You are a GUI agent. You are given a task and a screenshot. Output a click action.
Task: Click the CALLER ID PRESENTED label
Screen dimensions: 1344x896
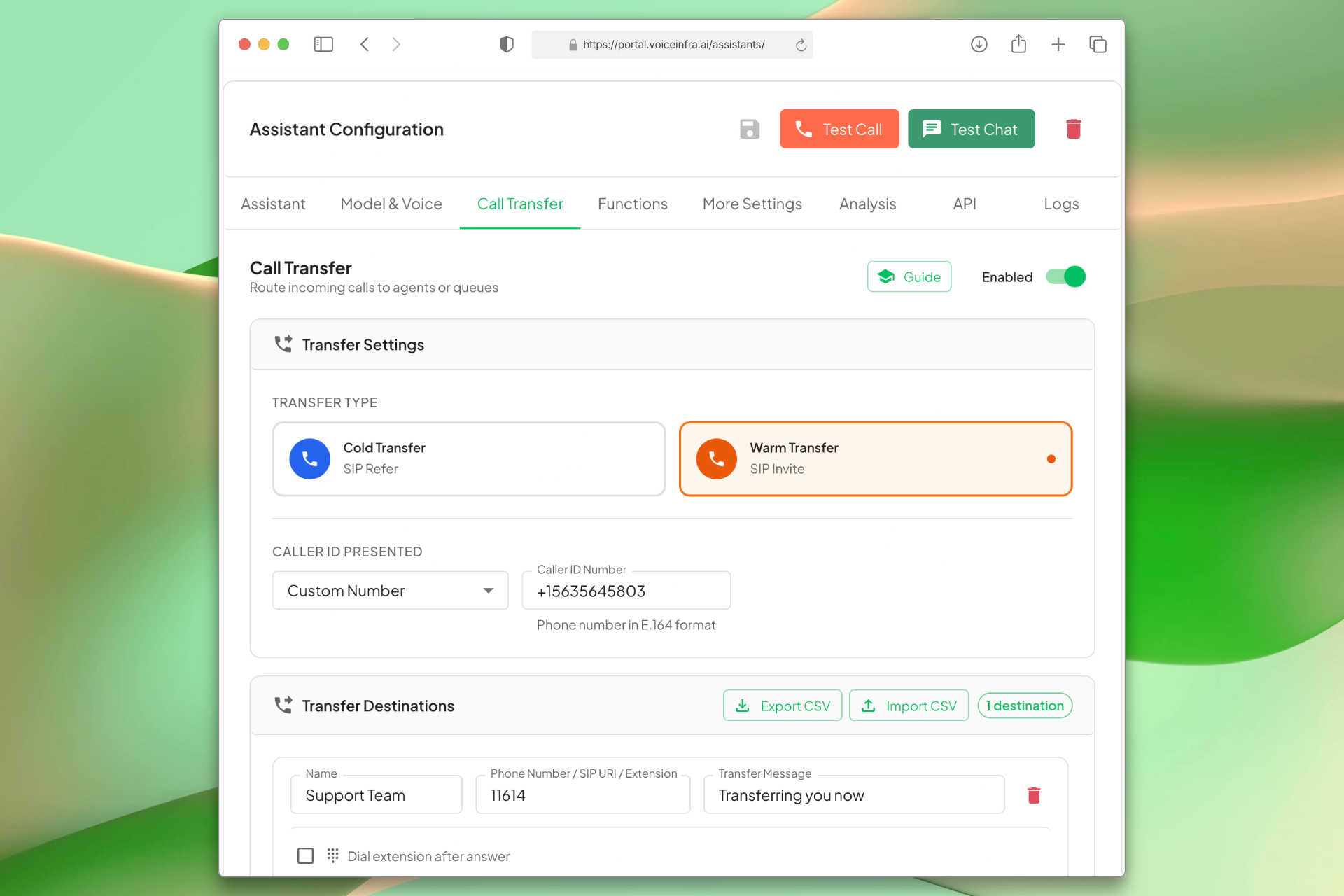(347, 552)
